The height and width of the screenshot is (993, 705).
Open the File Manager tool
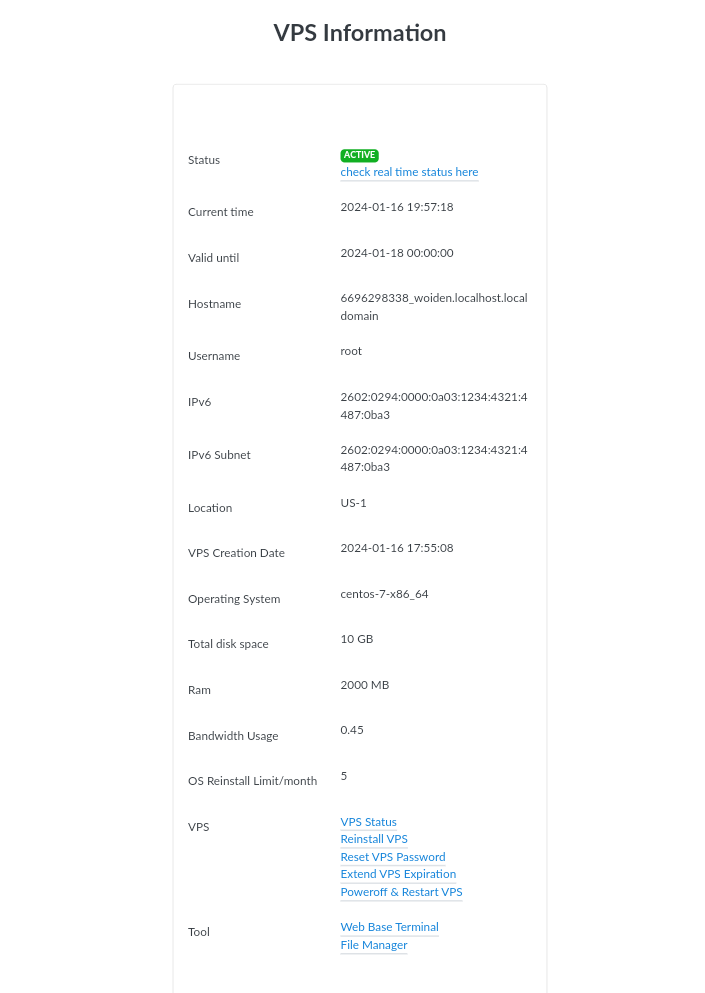[x=374, y=945]
